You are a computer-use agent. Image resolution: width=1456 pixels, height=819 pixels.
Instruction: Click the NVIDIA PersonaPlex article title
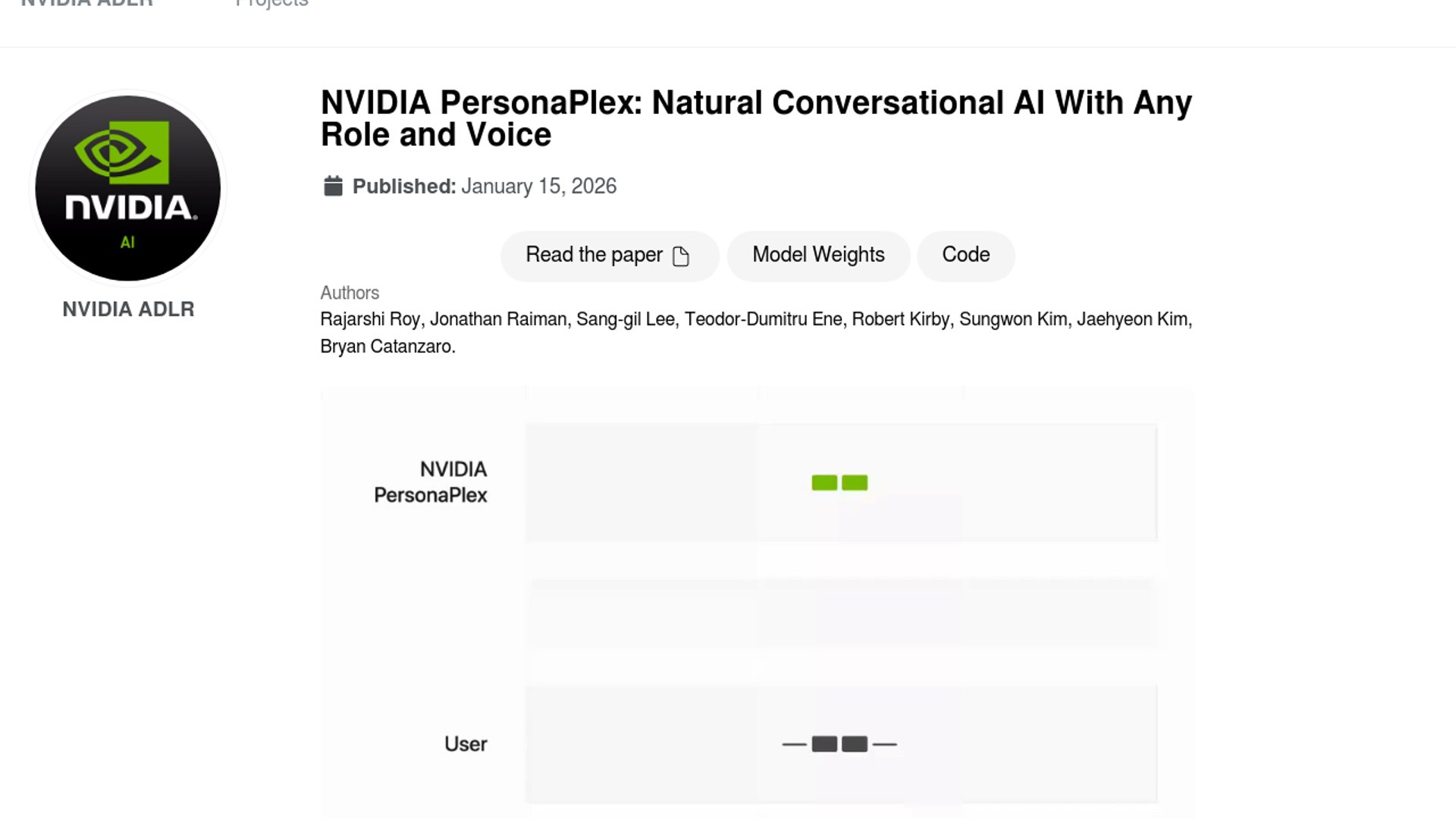coord(755,118)
